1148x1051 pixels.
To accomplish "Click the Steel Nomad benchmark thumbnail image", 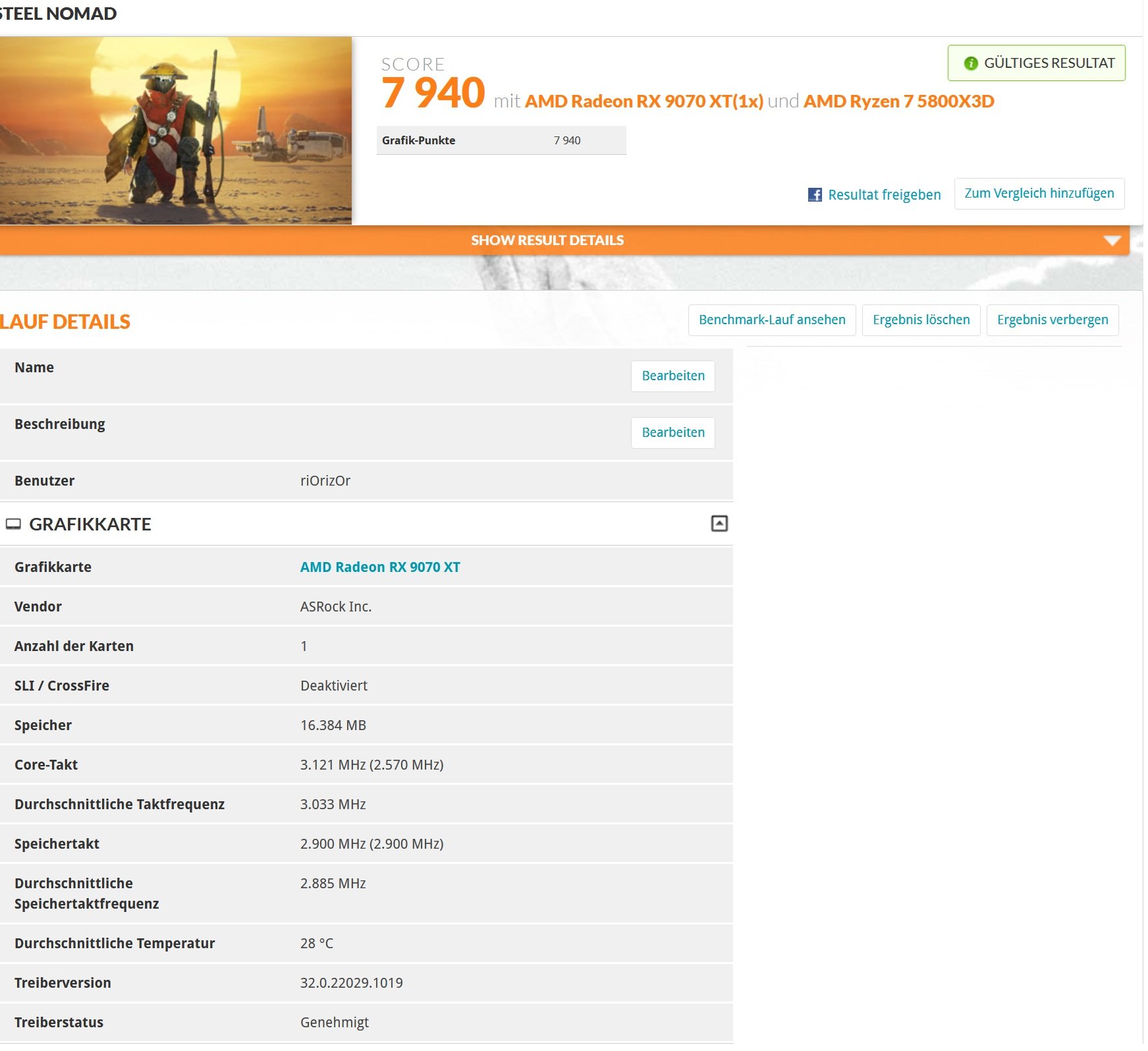I will click(x=175, y=130).
